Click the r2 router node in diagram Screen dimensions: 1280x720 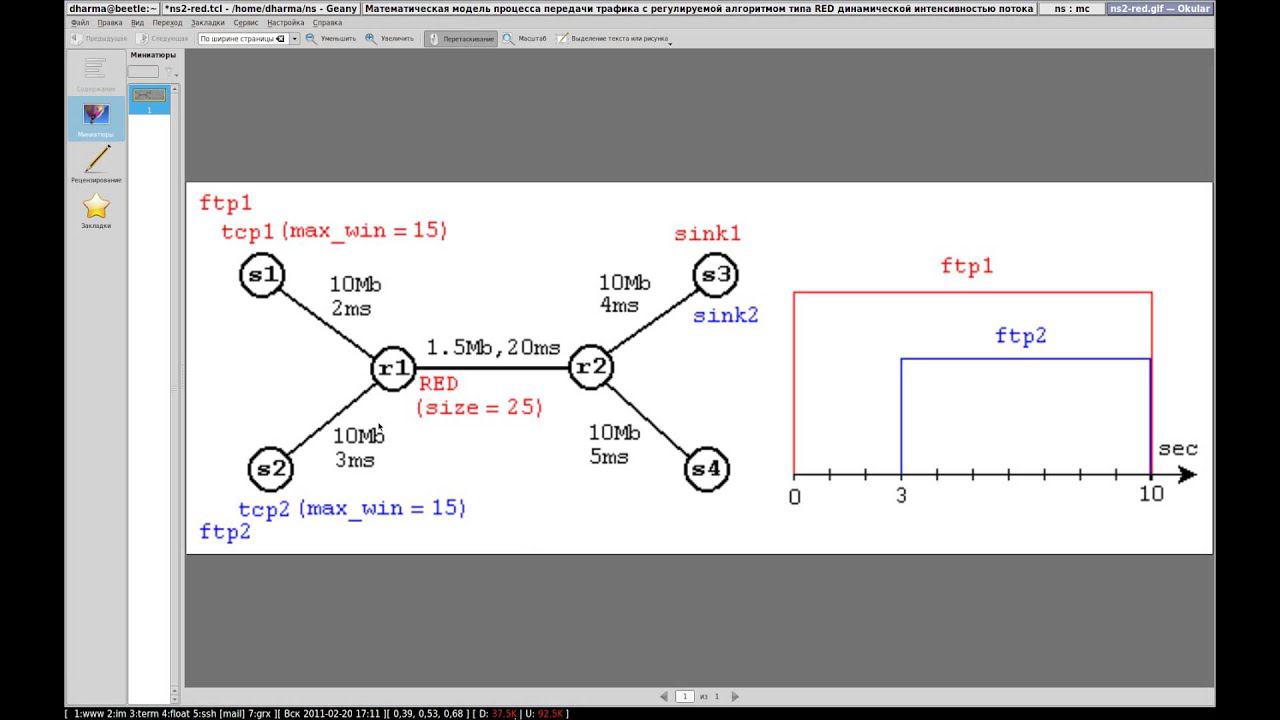[x=592, y=367]
